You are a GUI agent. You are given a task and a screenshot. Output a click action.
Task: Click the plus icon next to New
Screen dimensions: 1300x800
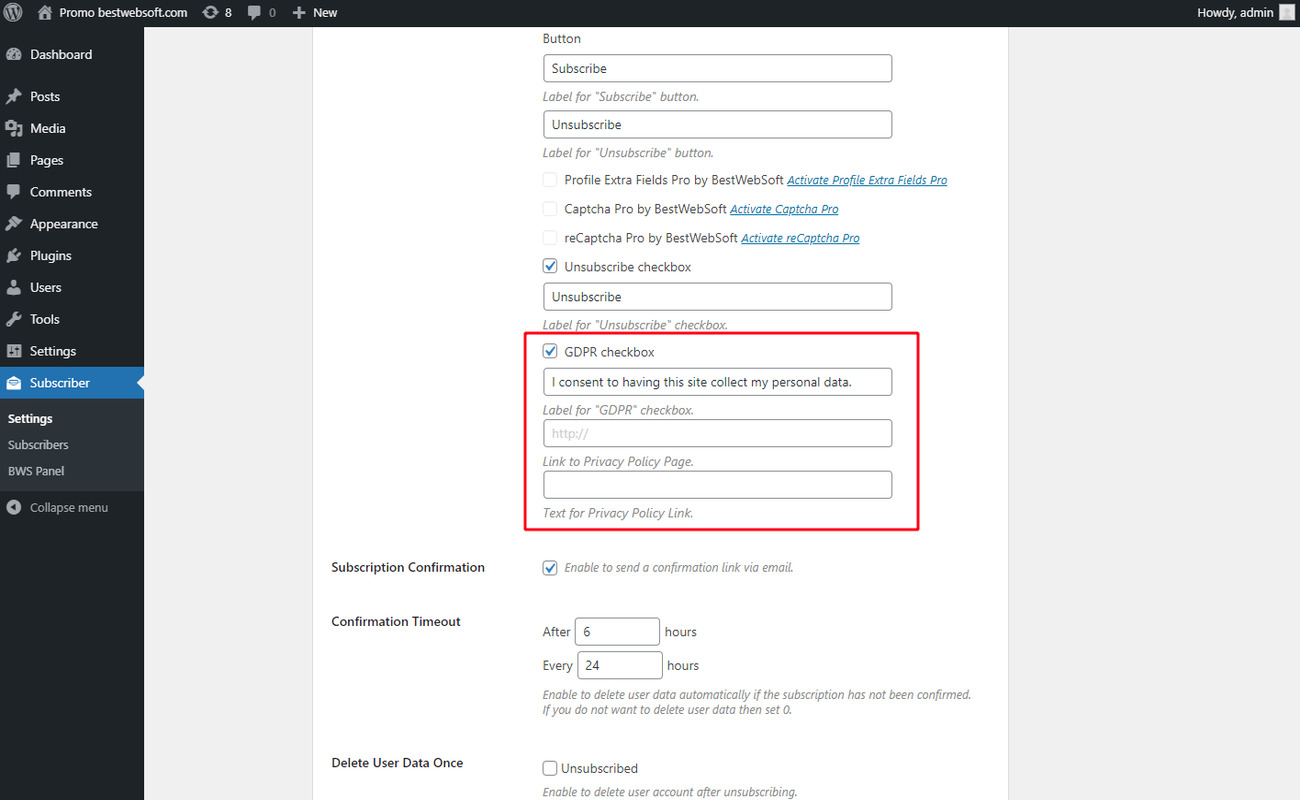coord(299,13)
